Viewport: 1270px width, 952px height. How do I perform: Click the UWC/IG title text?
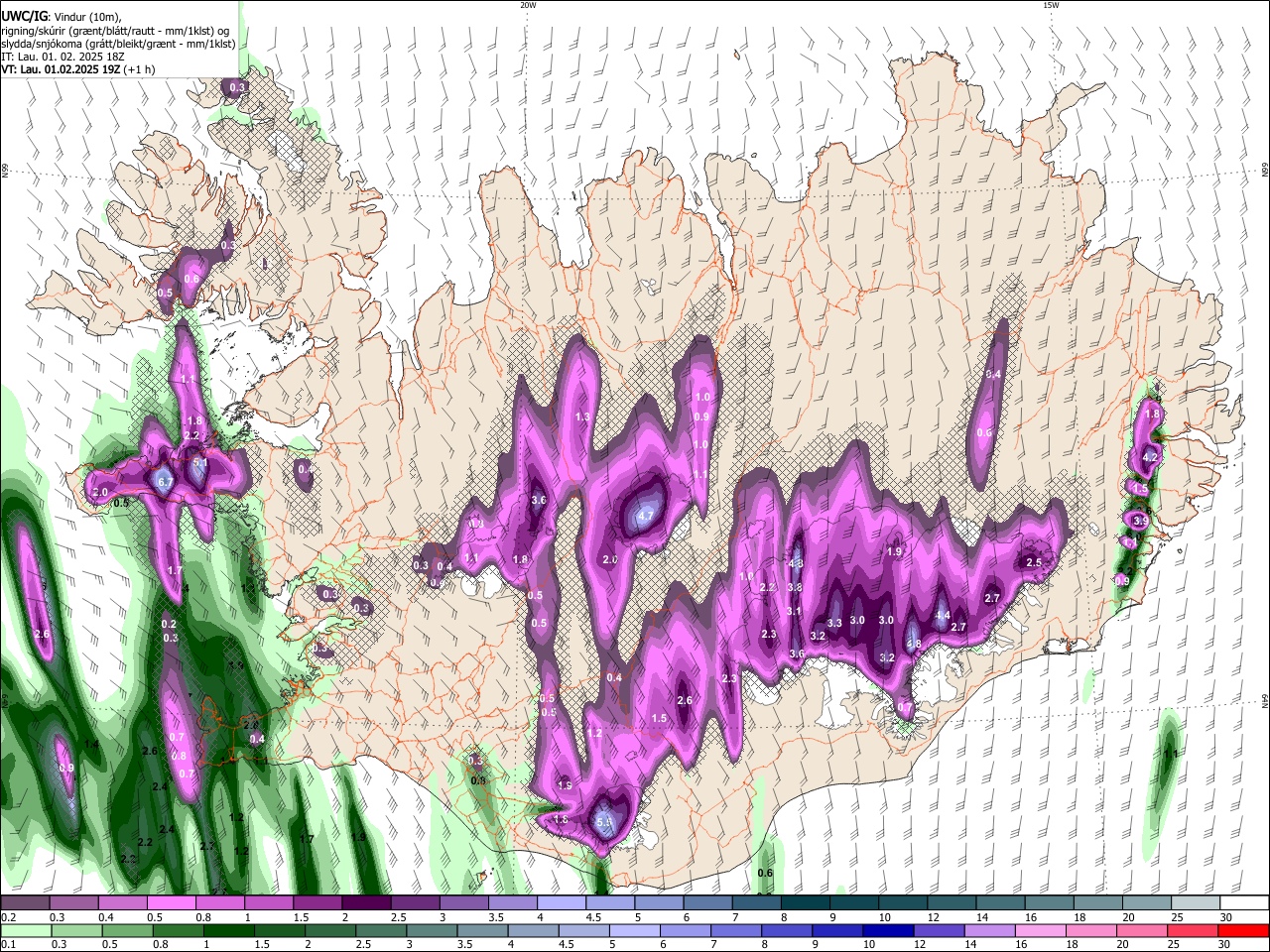pos(24,17)
